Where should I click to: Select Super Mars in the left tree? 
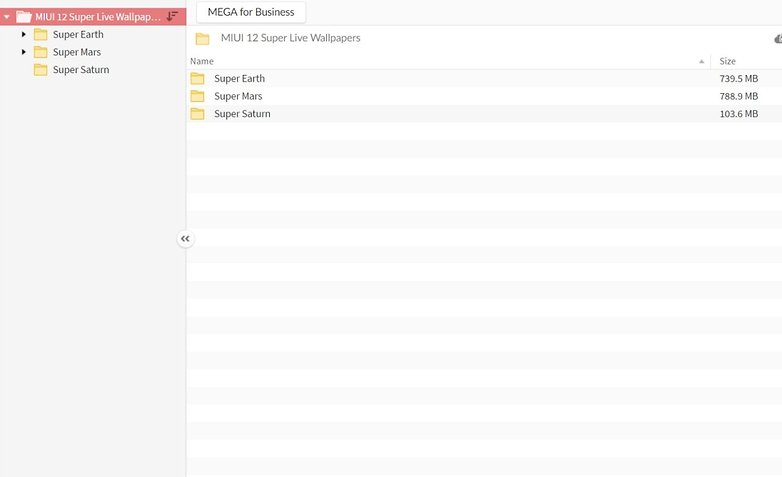[x=77, y=52]
